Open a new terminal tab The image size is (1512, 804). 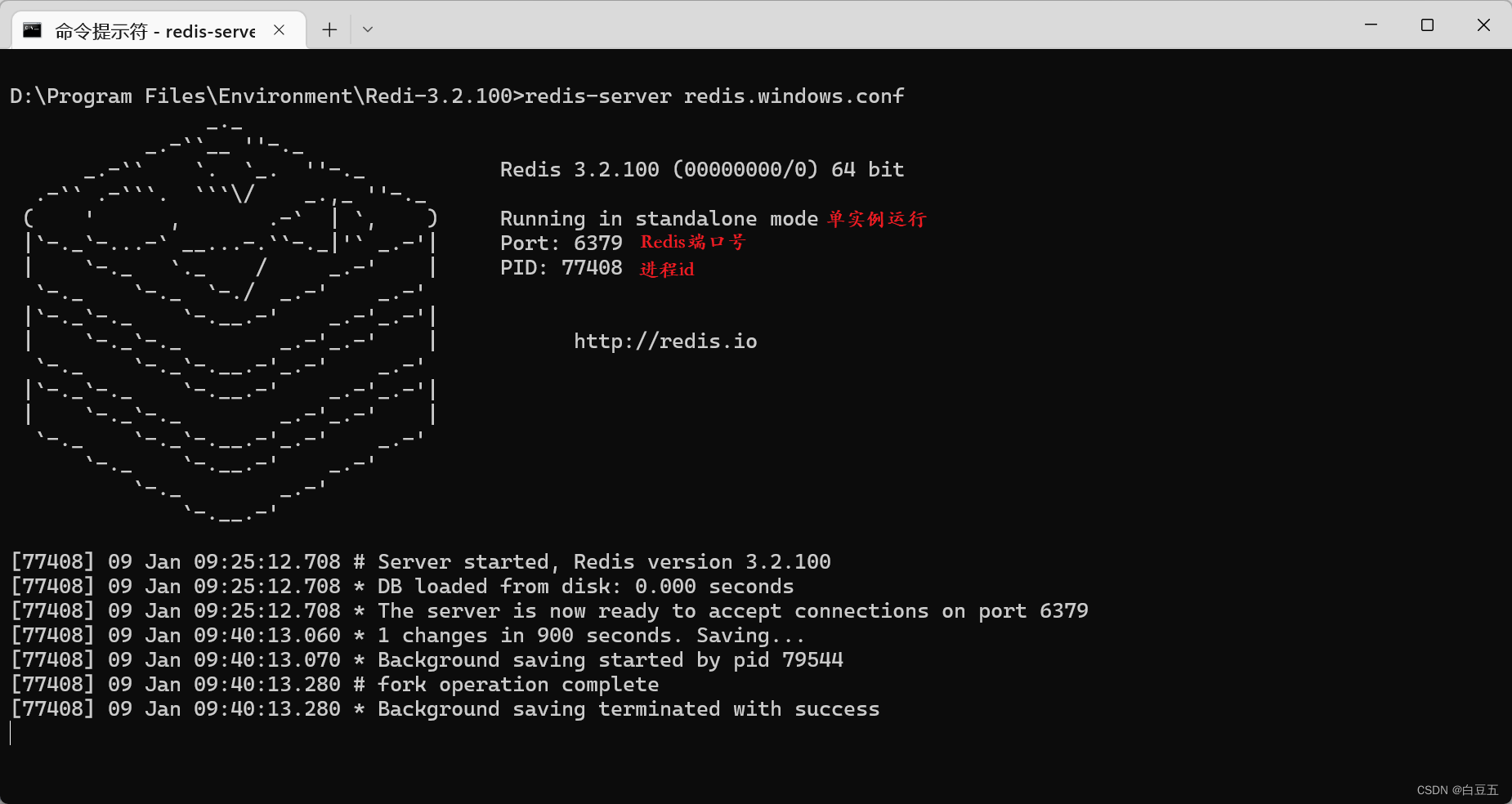(329, 30)
